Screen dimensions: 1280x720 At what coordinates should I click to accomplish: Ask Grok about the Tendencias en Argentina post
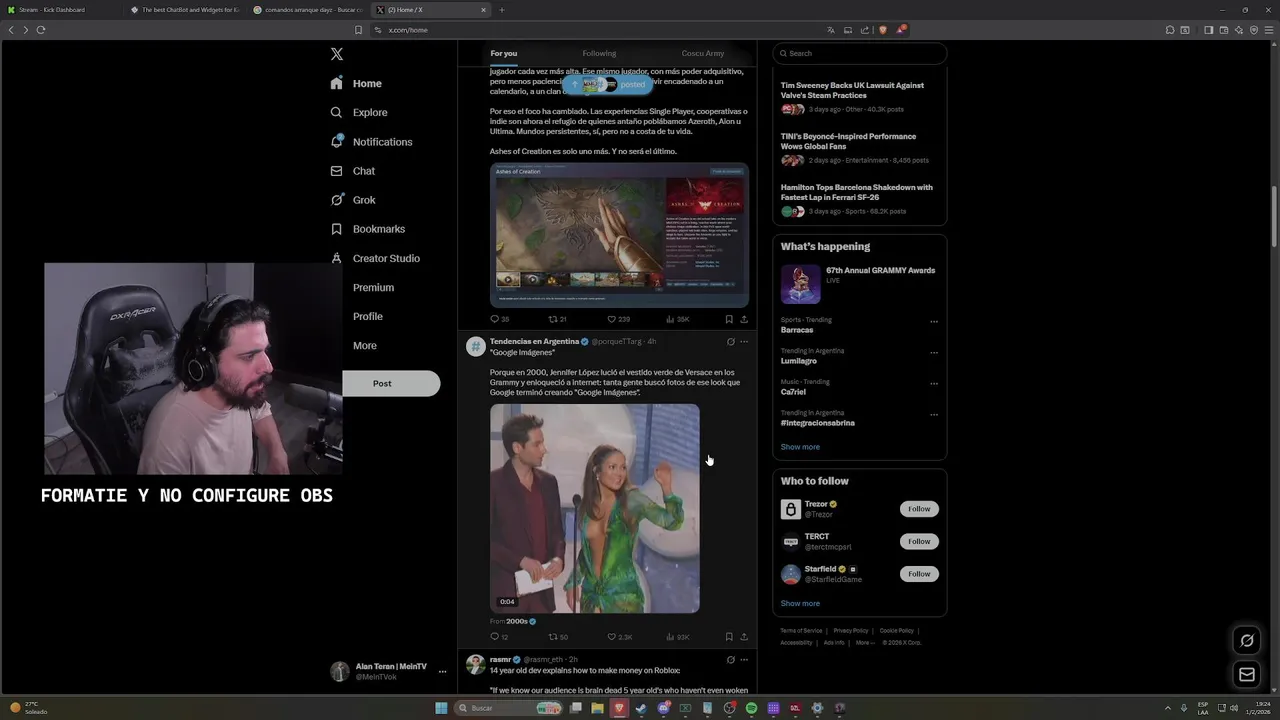[730, 342]
